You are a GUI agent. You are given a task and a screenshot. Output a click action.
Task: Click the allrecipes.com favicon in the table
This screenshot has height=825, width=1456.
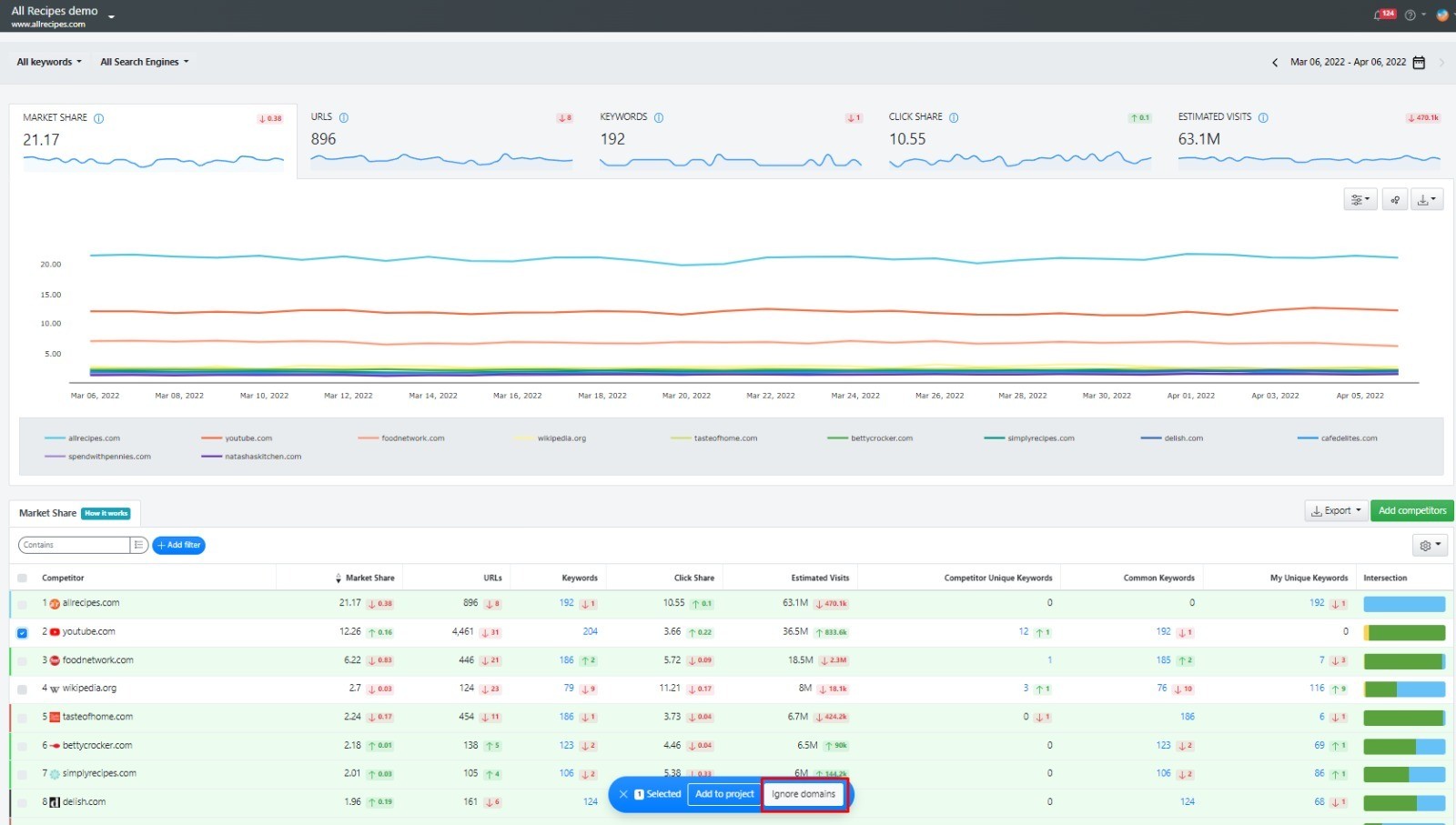(55, 604)
